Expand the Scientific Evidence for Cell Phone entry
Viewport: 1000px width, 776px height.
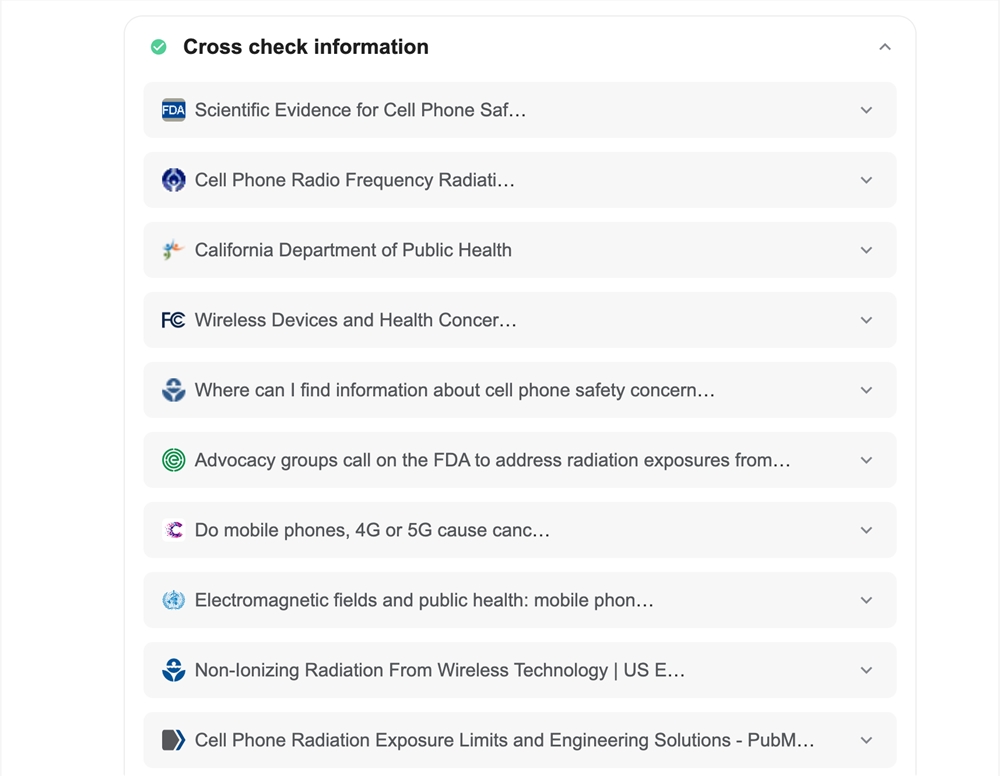click(x=866, y=110)
